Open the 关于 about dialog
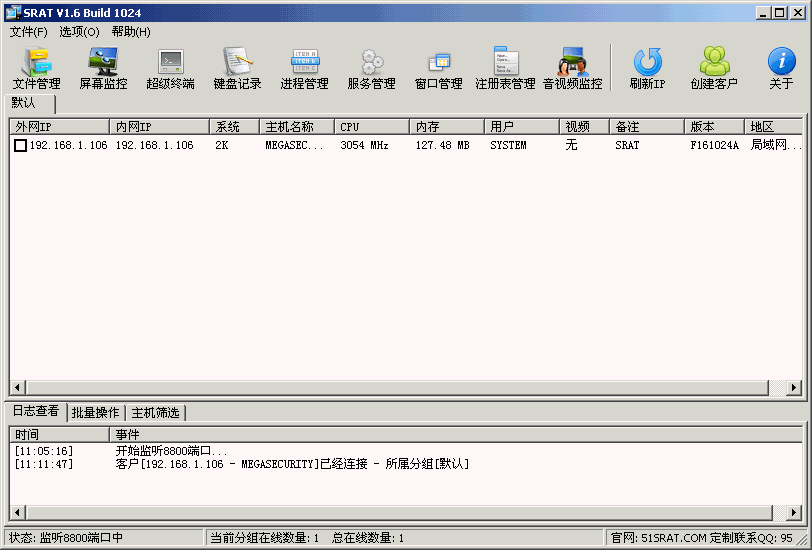This screenshot has height=550, width=812. (780, 68)
